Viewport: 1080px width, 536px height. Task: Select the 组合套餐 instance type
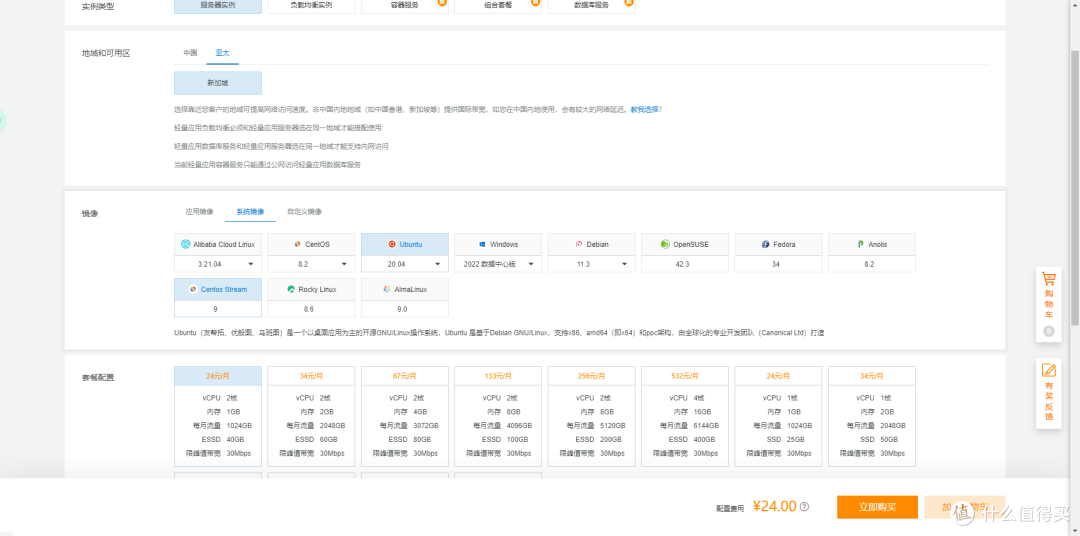(498, 6)
